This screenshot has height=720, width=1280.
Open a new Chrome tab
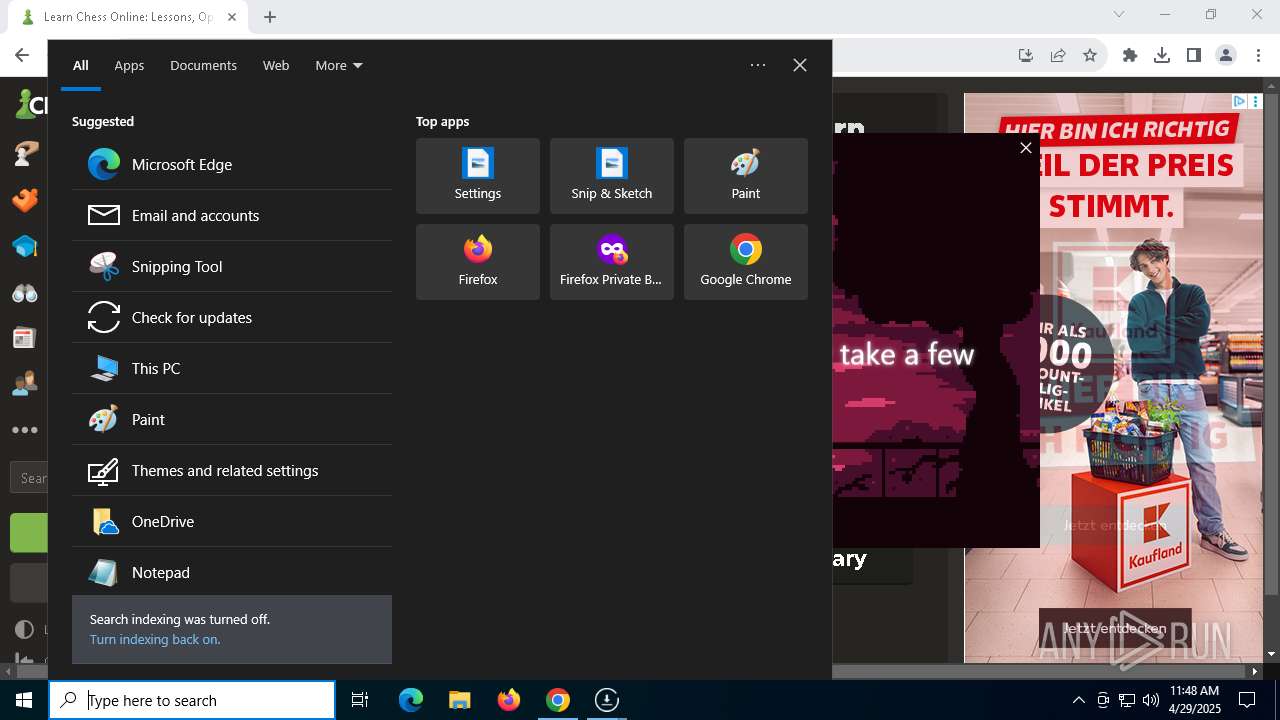click(270, 16)
